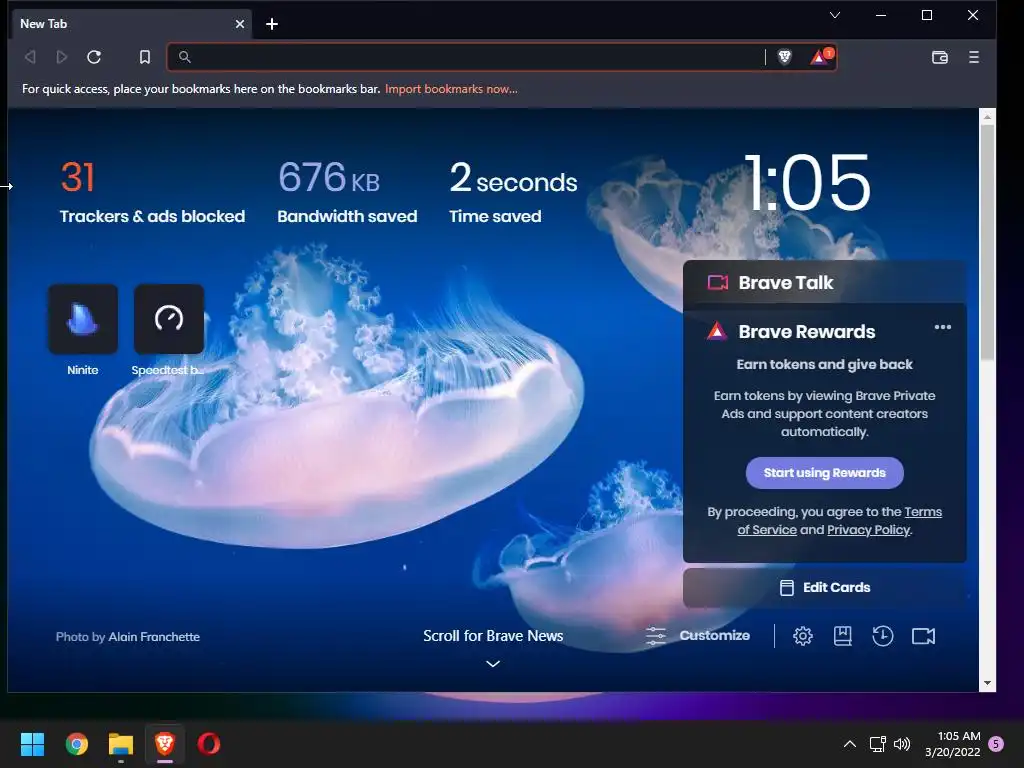Open settings gear icon at bottom
Viewport: 1024px width, 768px height.
(803, 635)
